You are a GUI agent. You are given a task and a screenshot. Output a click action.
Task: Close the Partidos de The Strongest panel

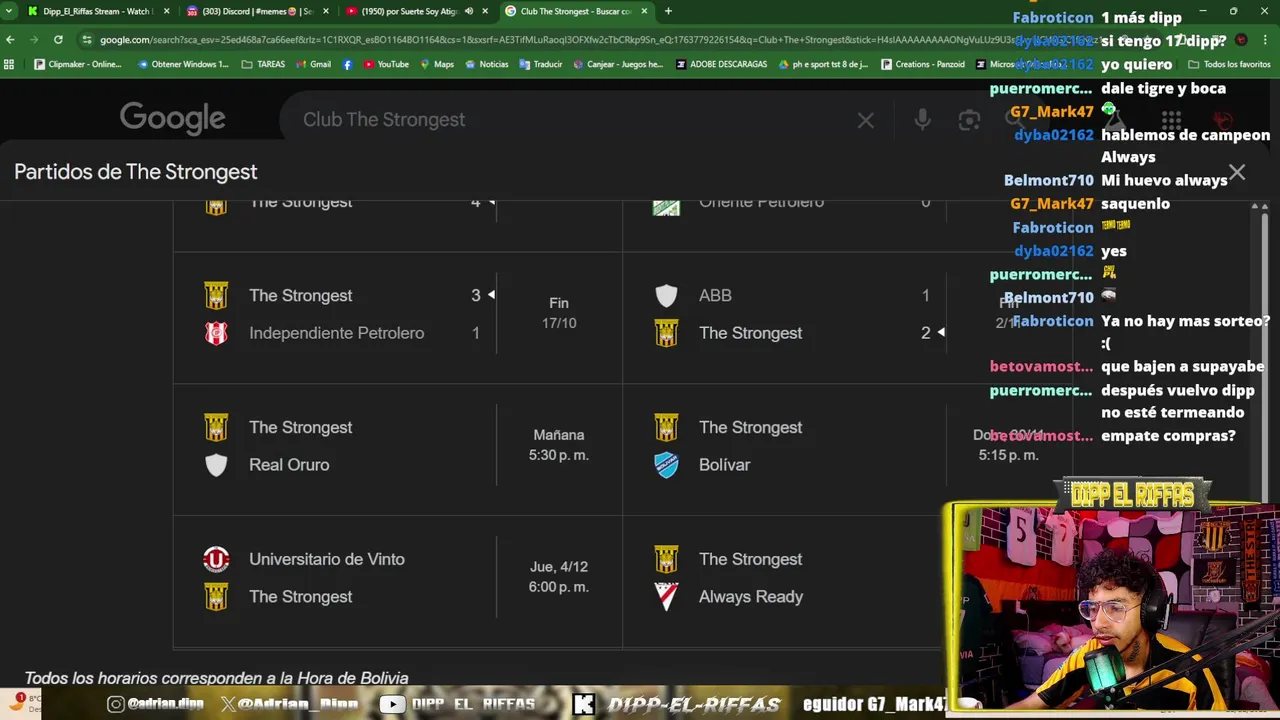point(1237,173)
